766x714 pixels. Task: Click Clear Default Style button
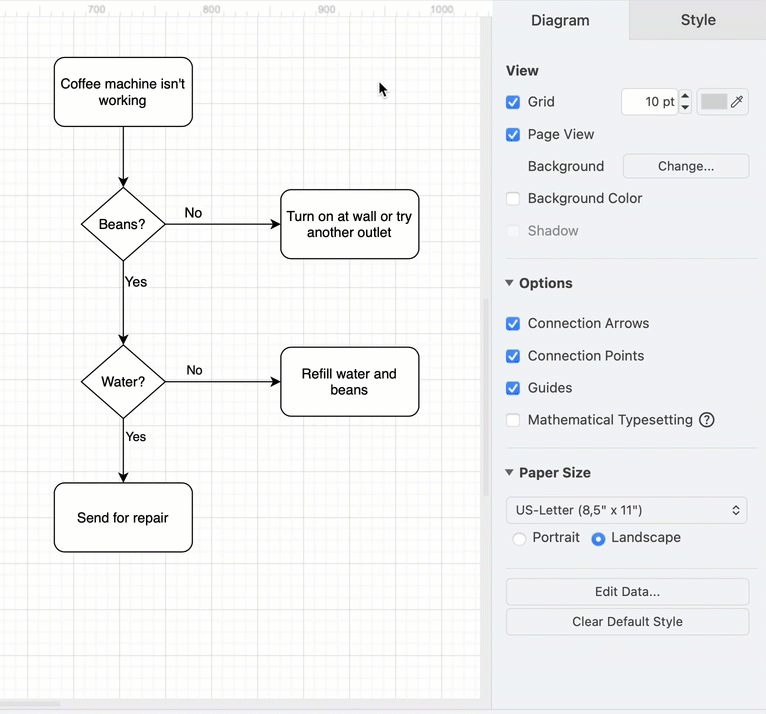tap(627, 621)
